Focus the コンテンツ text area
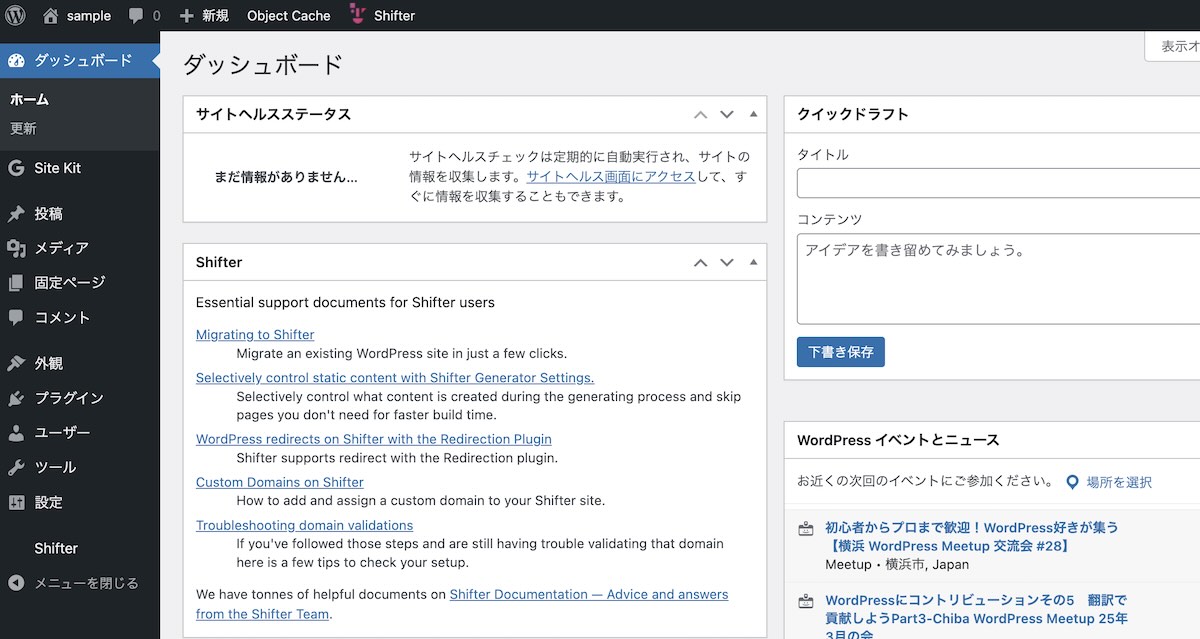This screenshot has width=1200, height=639. click(998, 279)
